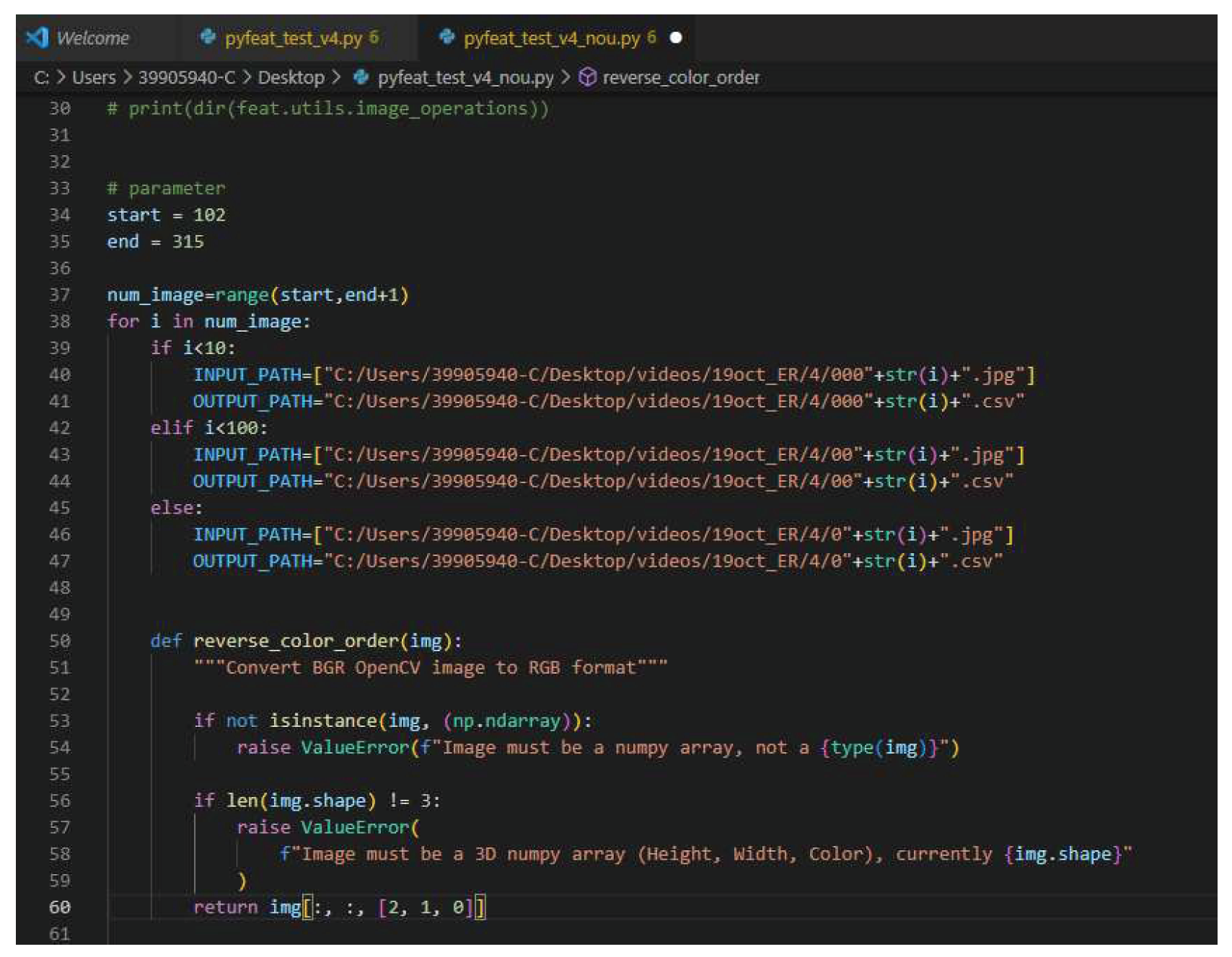Expand the C: breadcrumb segment

41,77
